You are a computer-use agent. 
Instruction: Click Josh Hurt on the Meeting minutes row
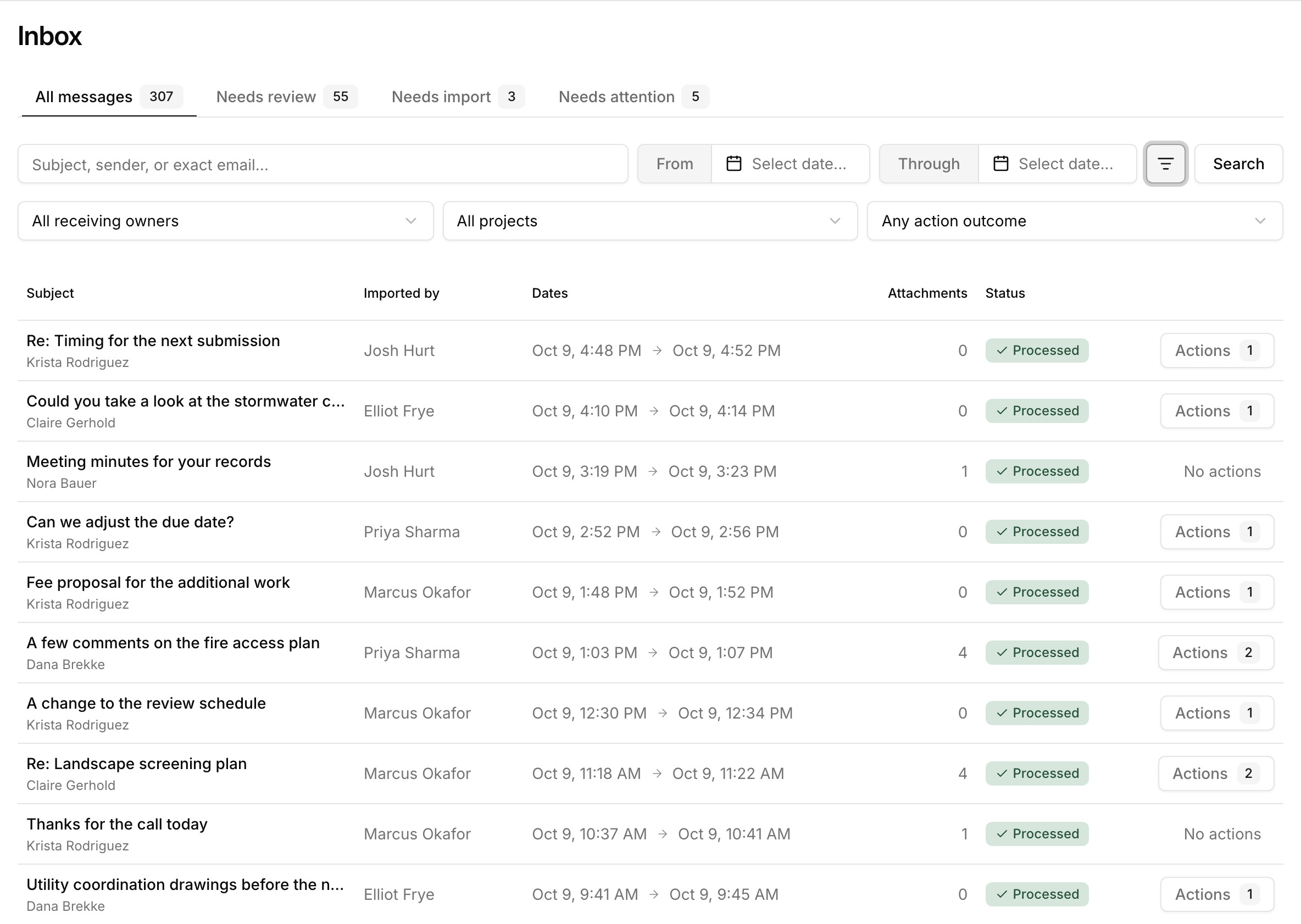pos(399,471)
